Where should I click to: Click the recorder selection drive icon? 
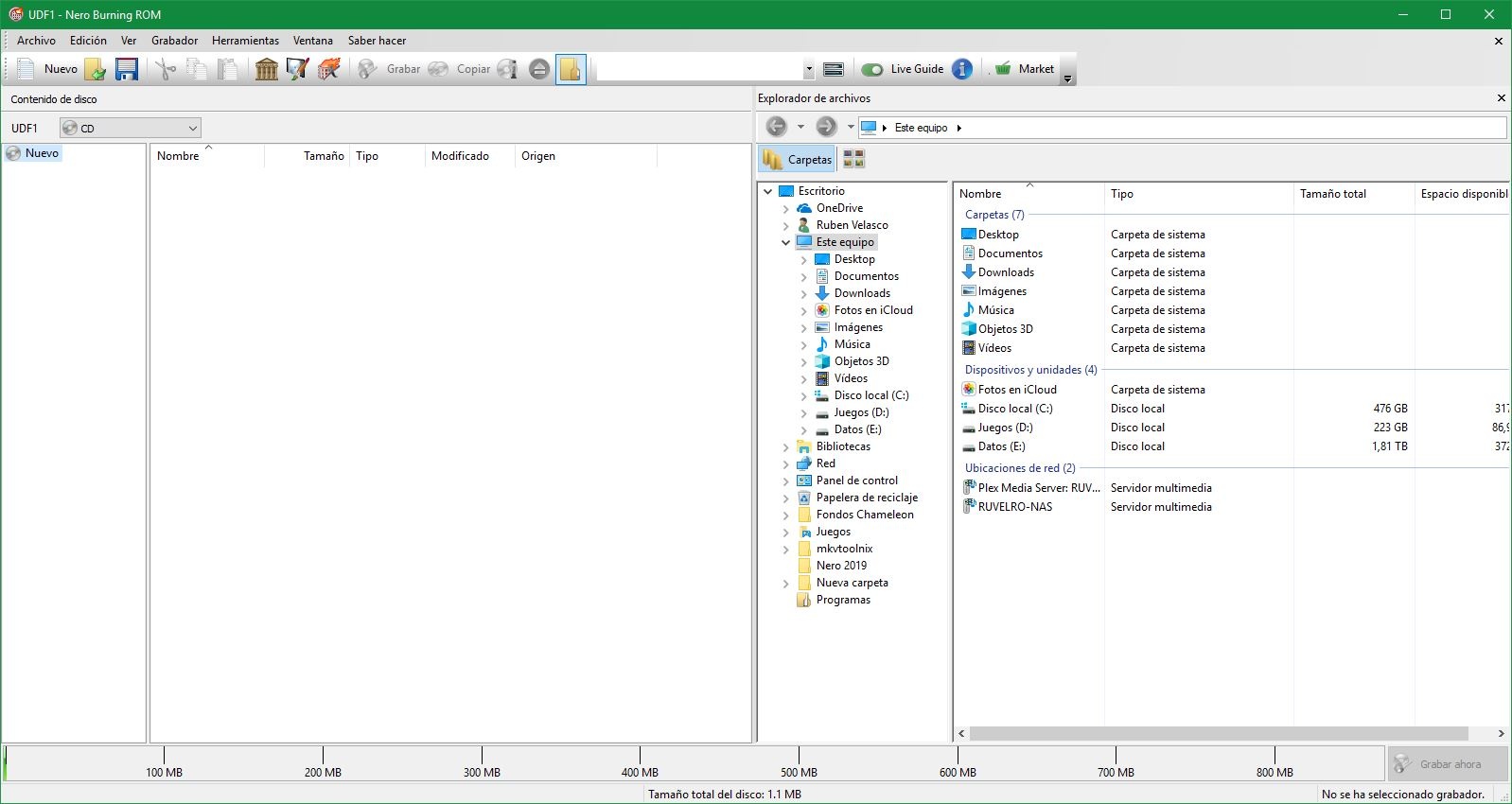(834, 69)
